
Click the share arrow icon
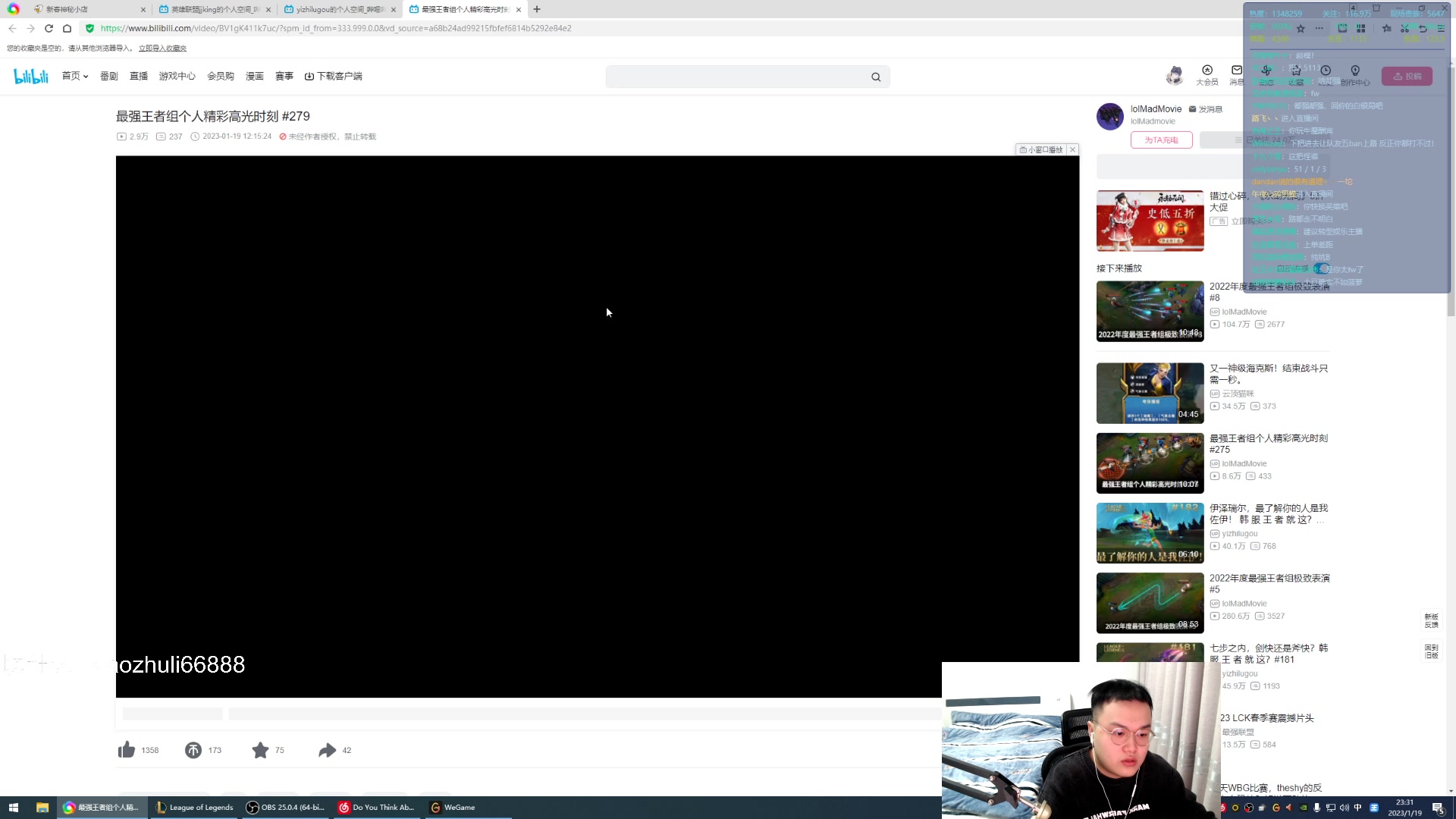click(x=327, y=750)
